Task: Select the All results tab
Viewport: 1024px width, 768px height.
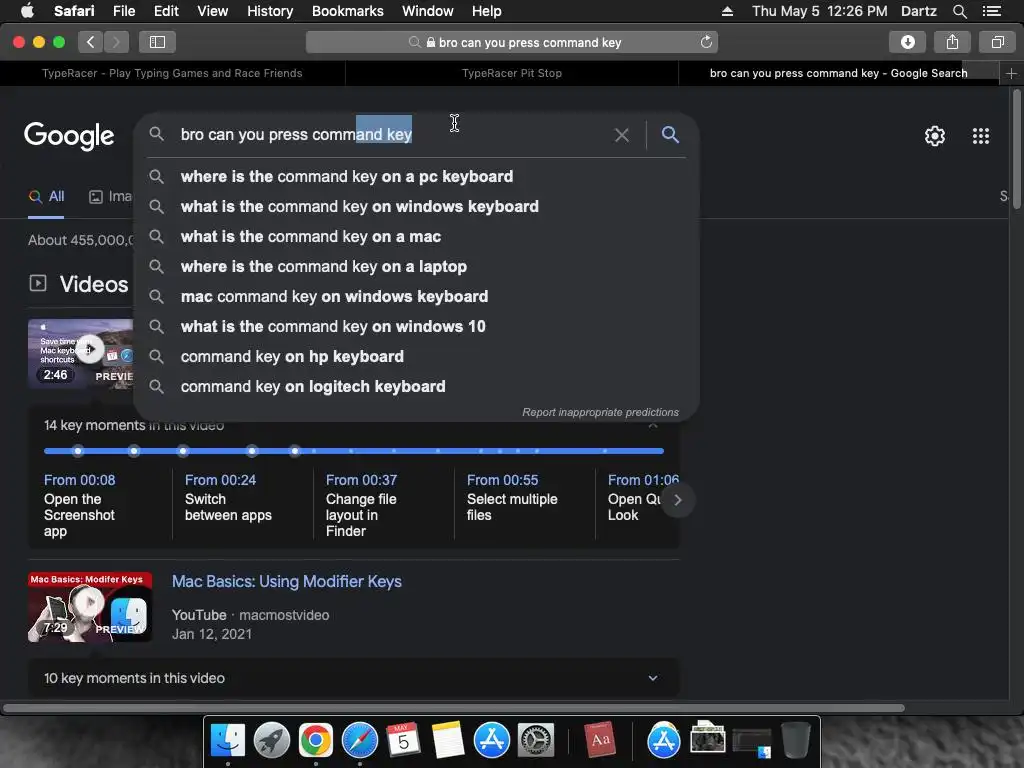Action: point(46,197)
